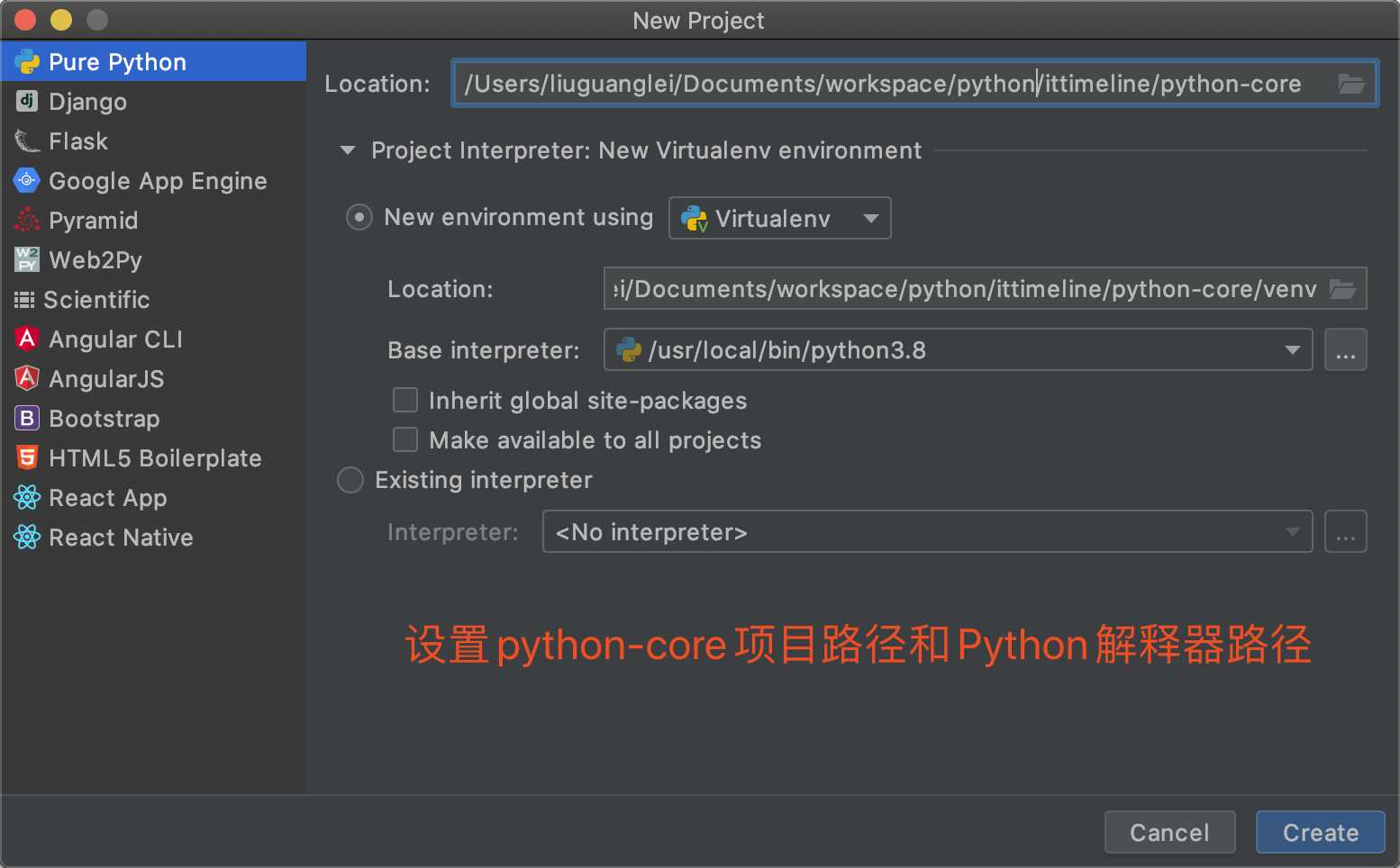Viewport: 1400px width, 868px height.
Task: Browse folder for project Location
Action: [1350, 84]
